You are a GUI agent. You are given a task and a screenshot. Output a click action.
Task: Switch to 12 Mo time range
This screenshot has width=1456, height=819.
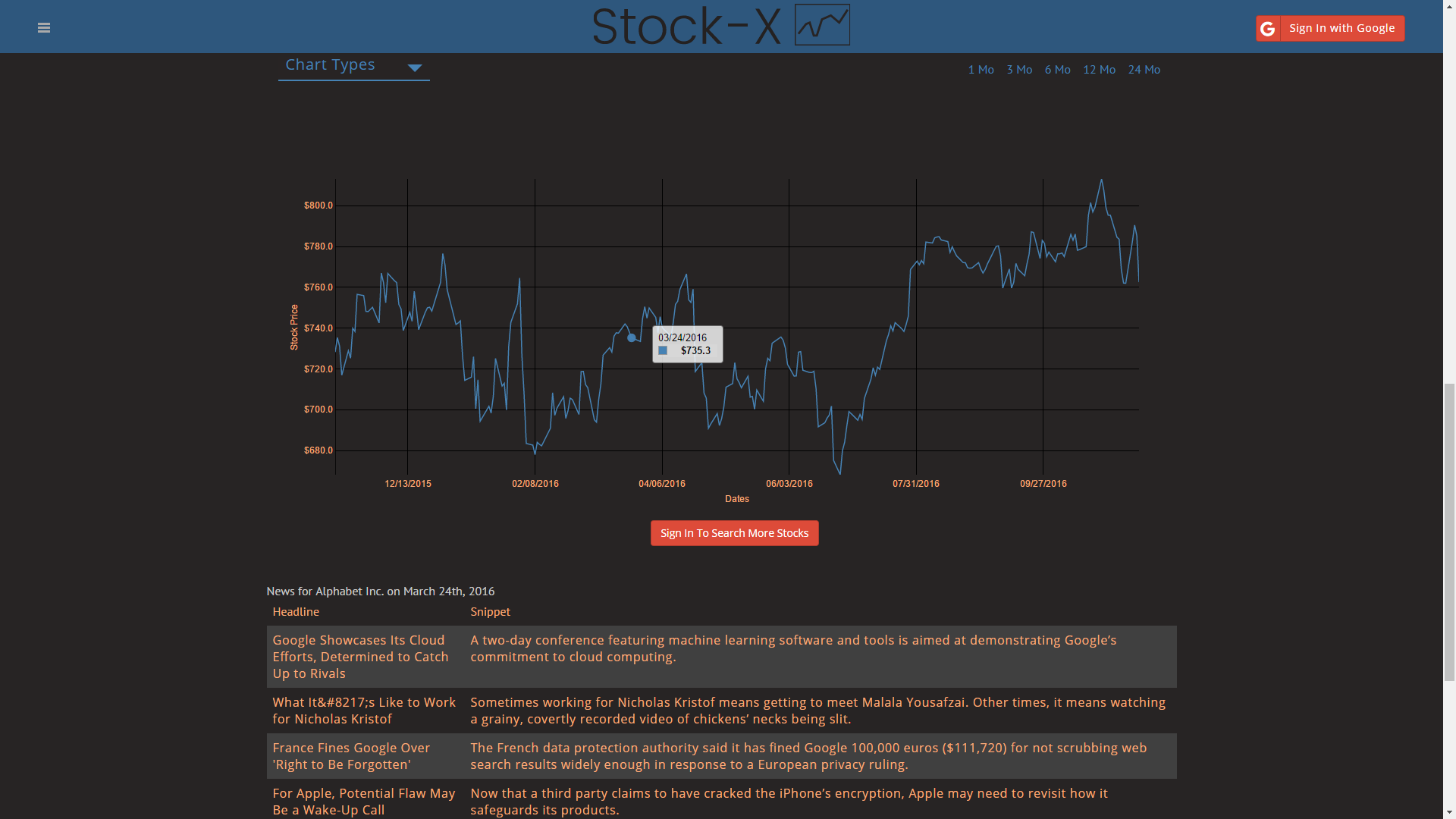click(1099, 70)
